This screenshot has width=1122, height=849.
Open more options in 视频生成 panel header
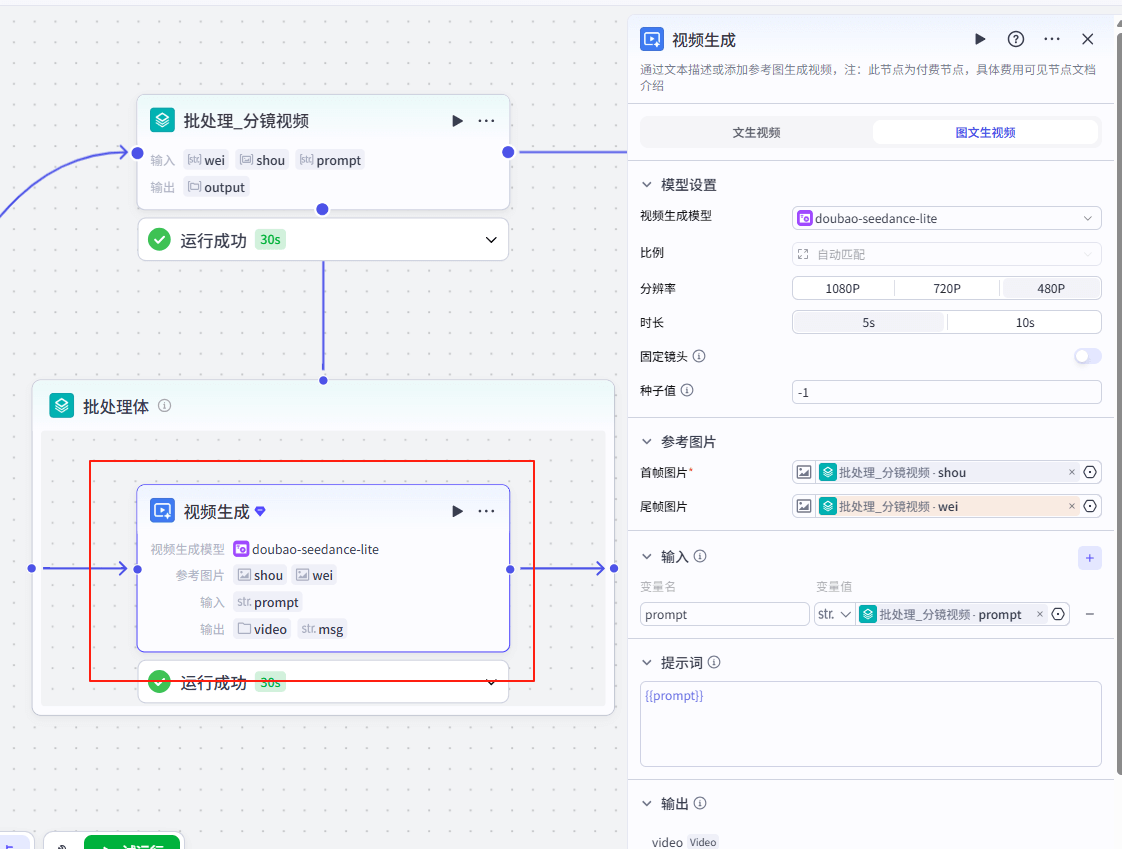[x=1052, y=39]
